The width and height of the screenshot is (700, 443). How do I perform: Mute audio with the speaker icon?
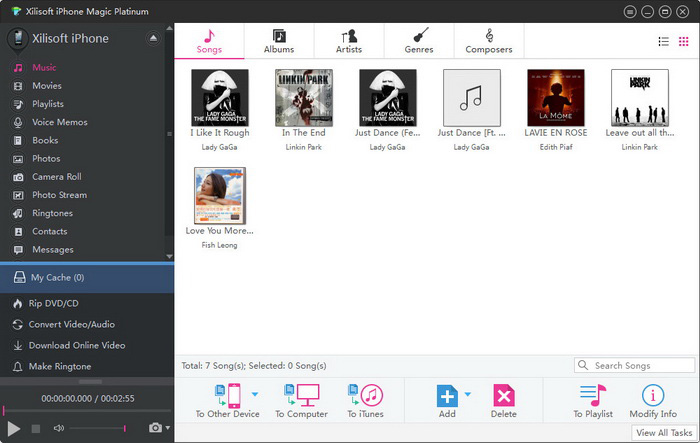(59, 428)
